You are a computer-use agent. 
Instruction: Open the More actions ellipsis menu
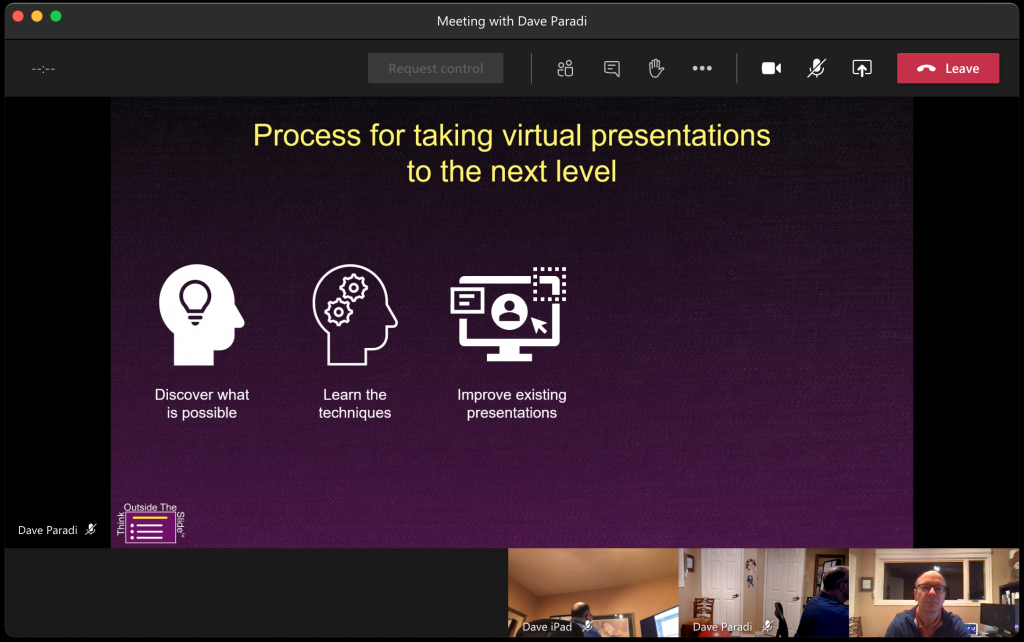pos(702,68)
